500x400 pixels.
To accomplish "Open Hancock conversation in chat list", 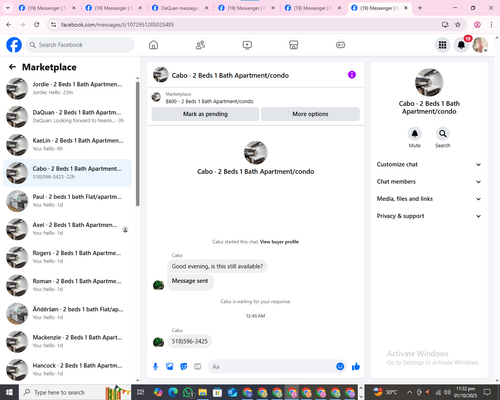I will tap(67, 370).
